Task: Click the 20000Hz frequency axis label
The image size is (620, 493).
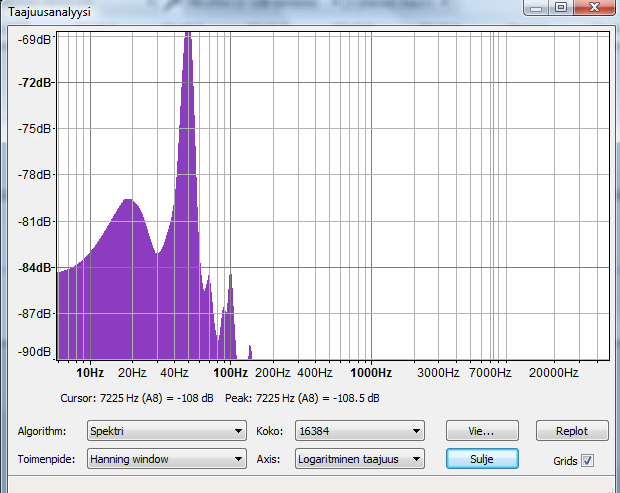Action: [x=554, y=373]
